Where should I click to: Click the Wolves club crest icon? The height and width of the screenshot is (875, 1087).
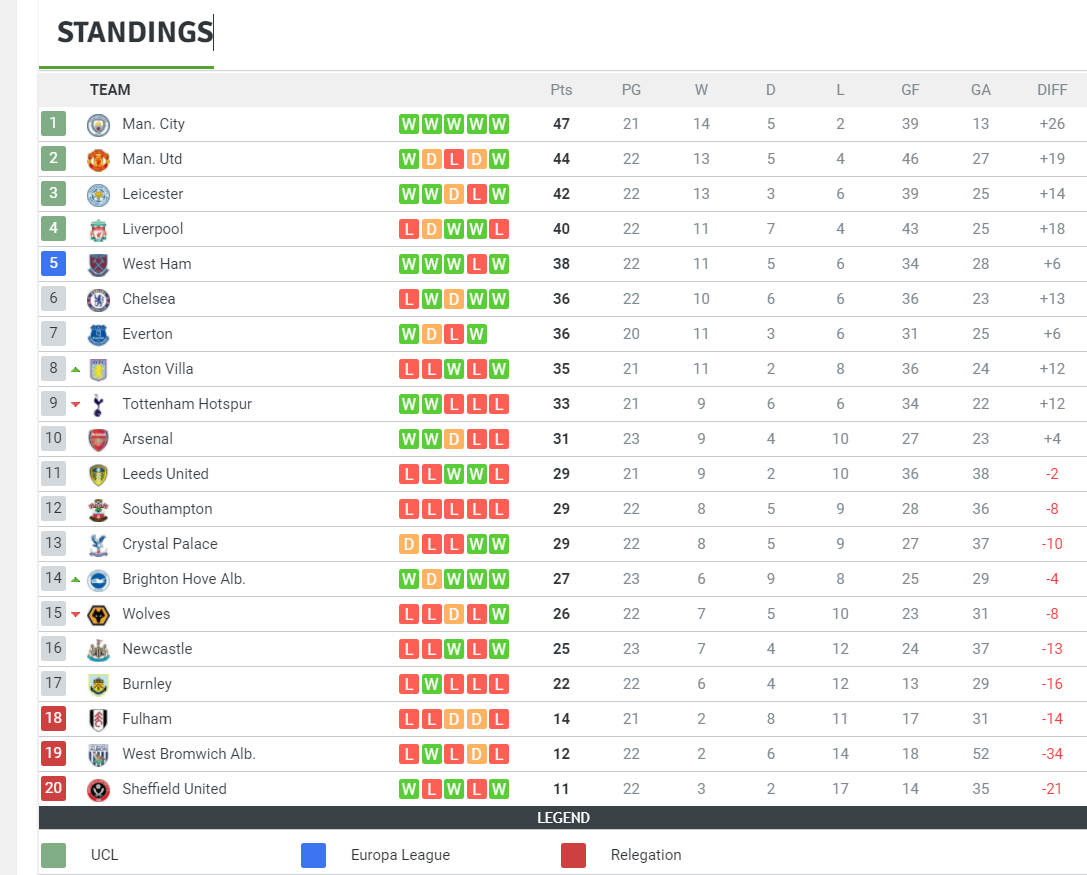tap(98, 614)
